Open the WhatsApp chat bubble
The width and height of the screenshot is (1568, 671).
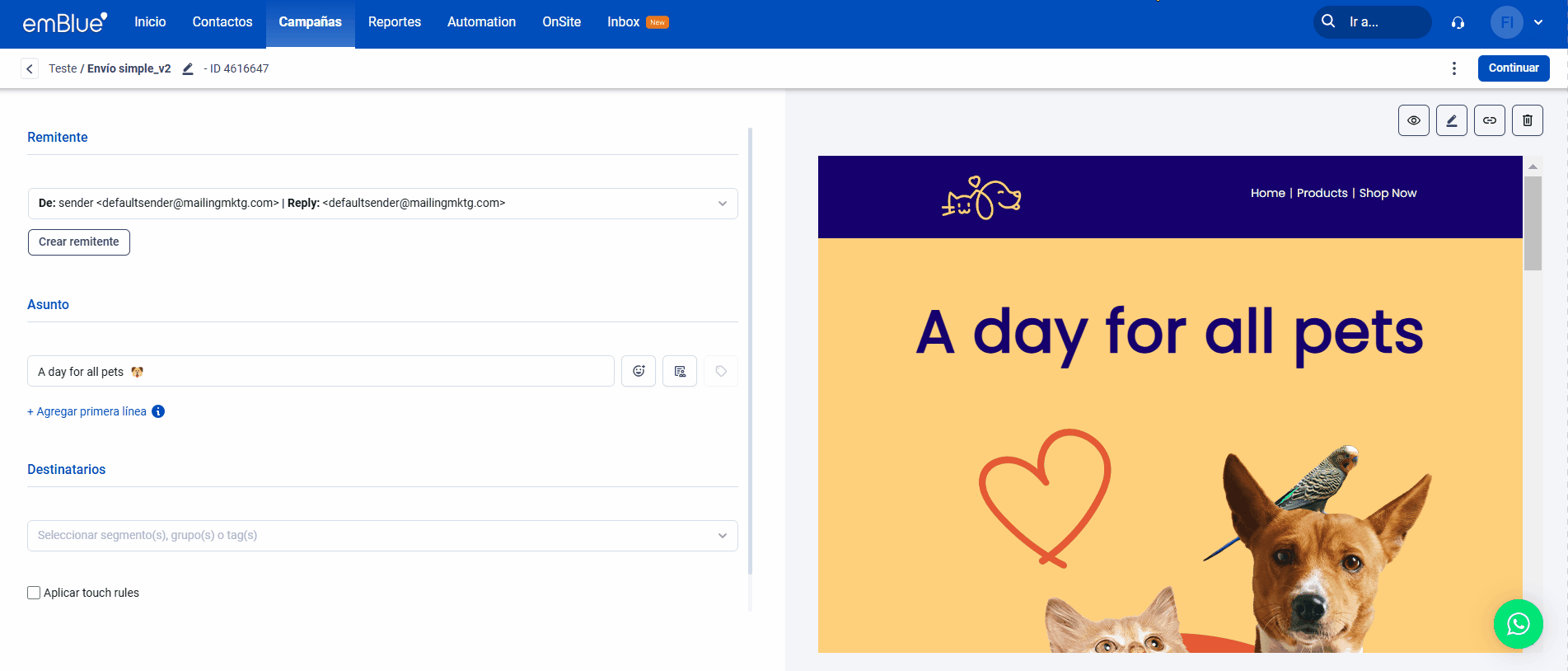pyautogui.click(x=1519, y=624)
